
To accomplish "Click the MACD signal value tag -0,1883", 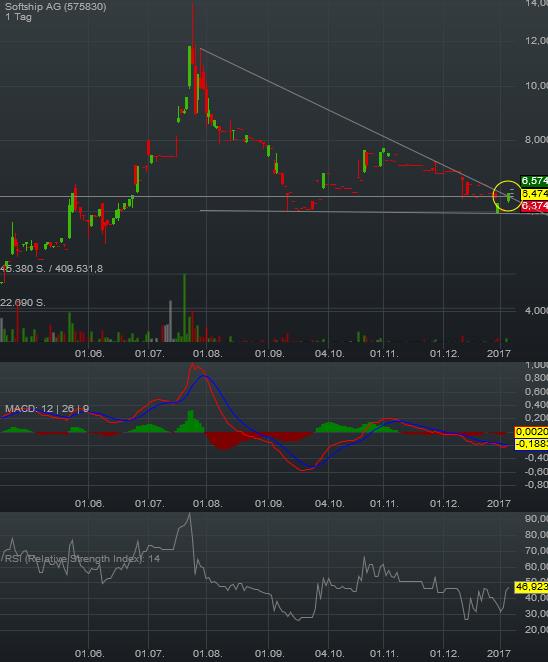I will tap(531, 444).
